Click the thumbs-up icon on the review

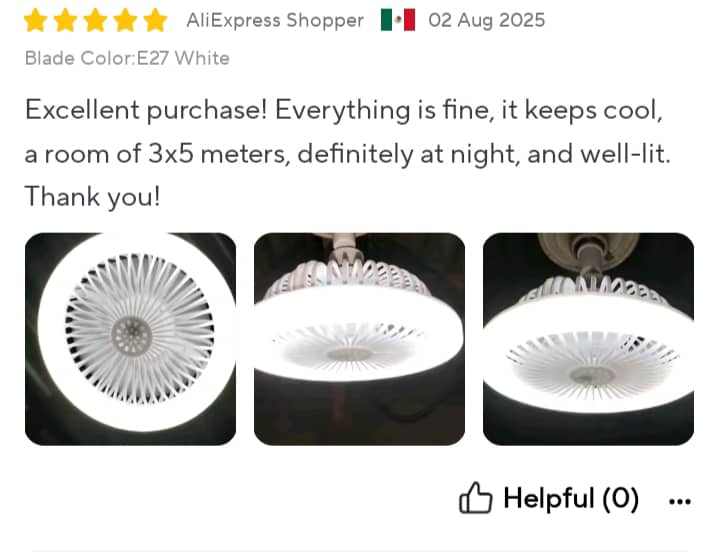click(x=475, y=498)
